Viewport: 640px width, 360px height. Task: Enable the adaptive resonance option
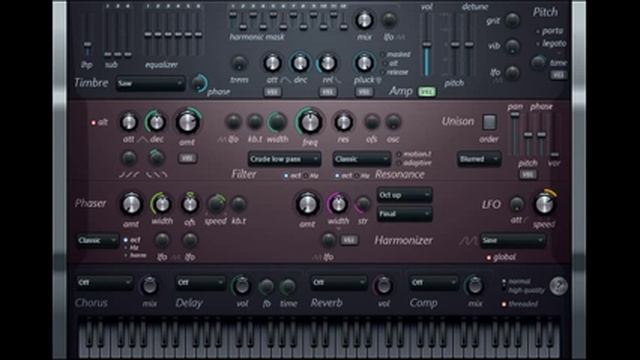point(414,163)
